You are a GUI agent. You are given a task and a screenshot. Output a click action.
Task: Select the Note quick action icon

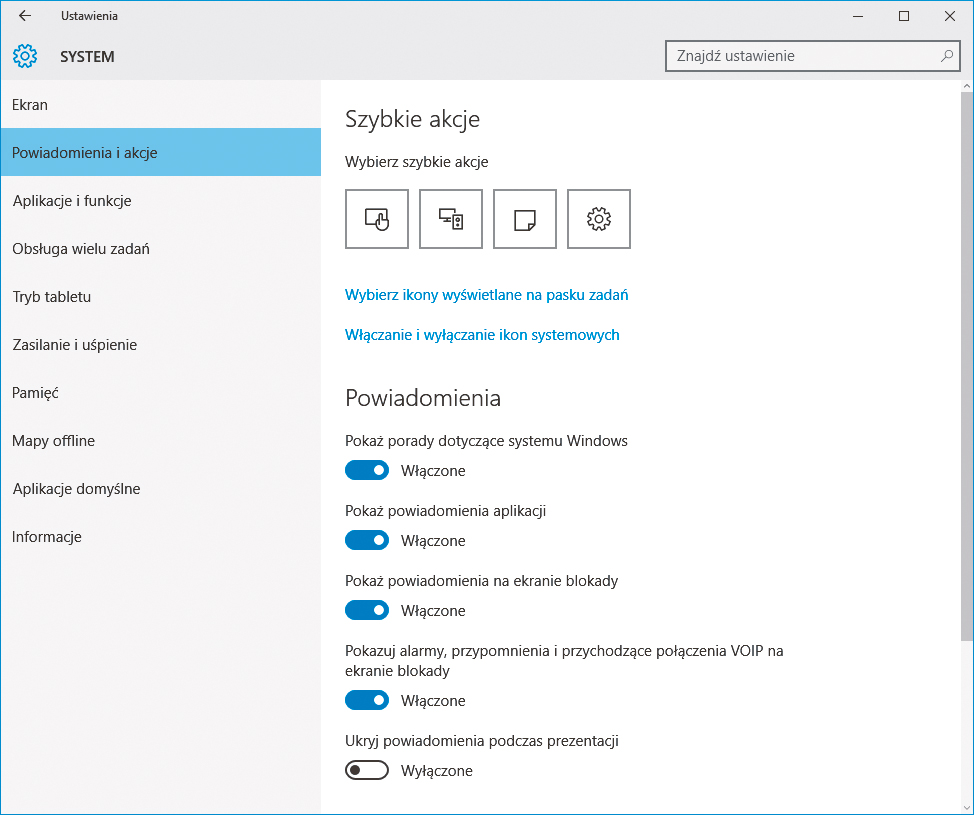tap(524, 218)
